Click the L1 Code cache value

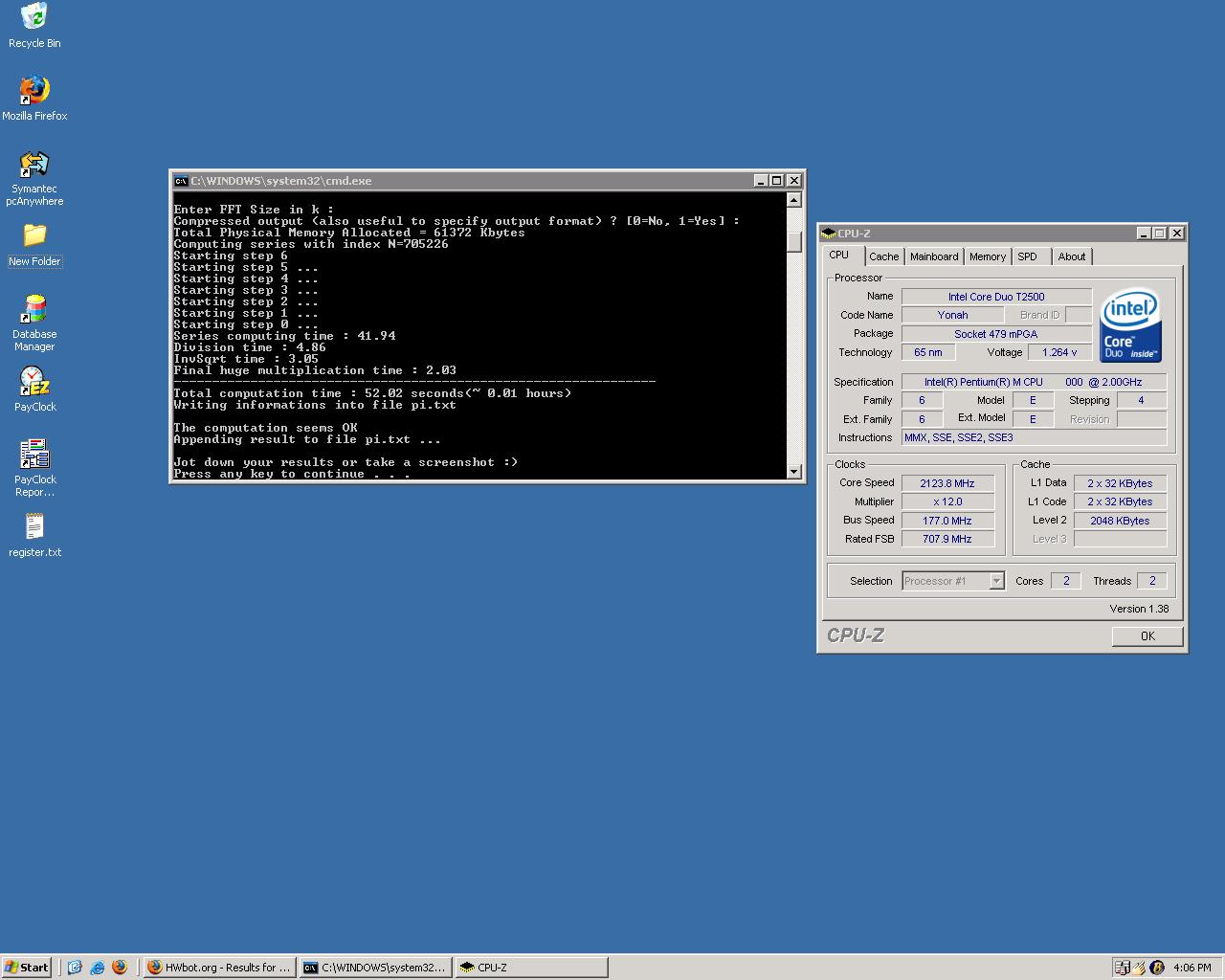click(1120, 501)
